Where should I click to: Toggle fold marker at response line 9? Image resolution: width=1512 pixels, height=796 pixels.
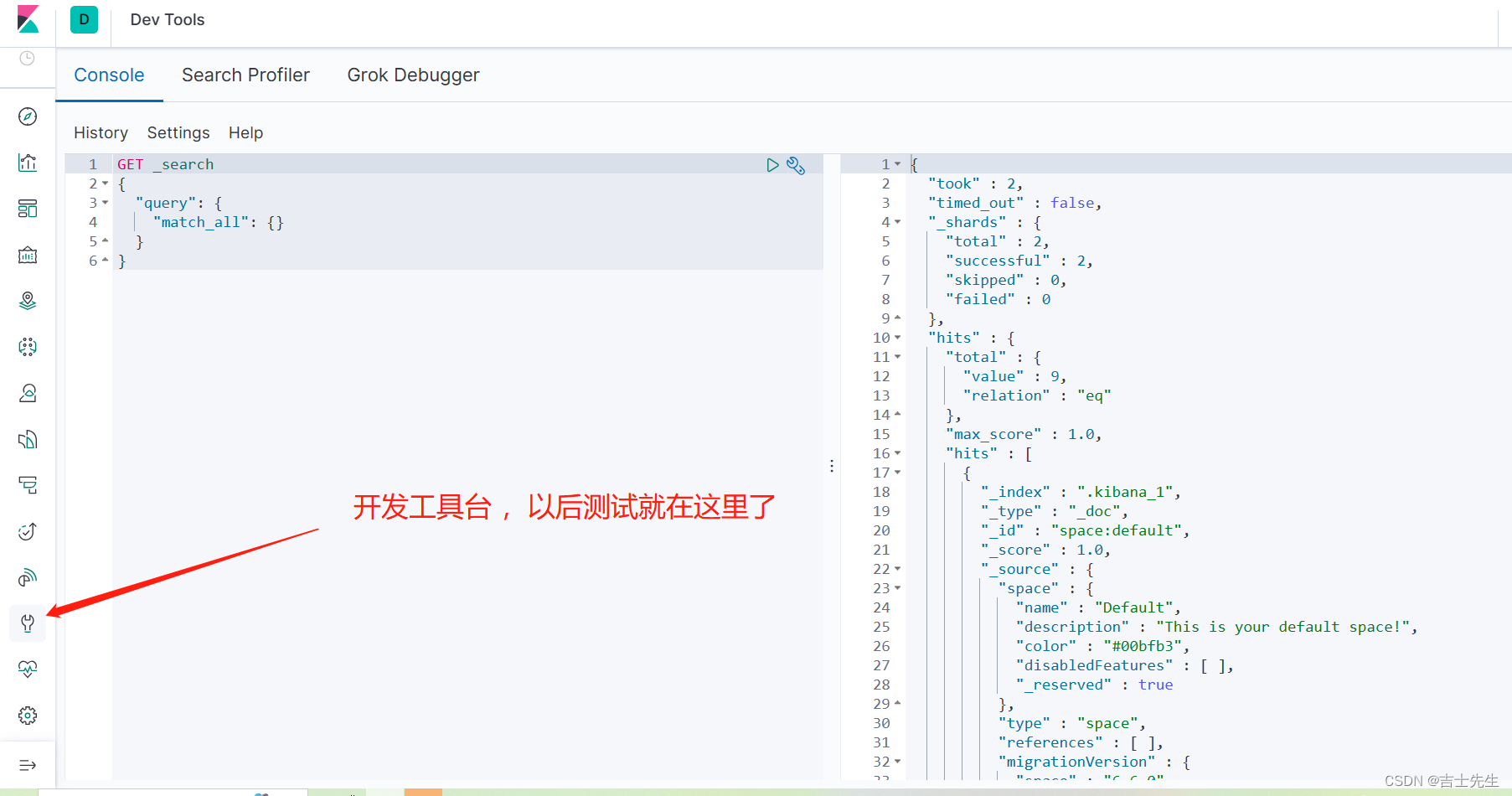click(x=898, y=318)
